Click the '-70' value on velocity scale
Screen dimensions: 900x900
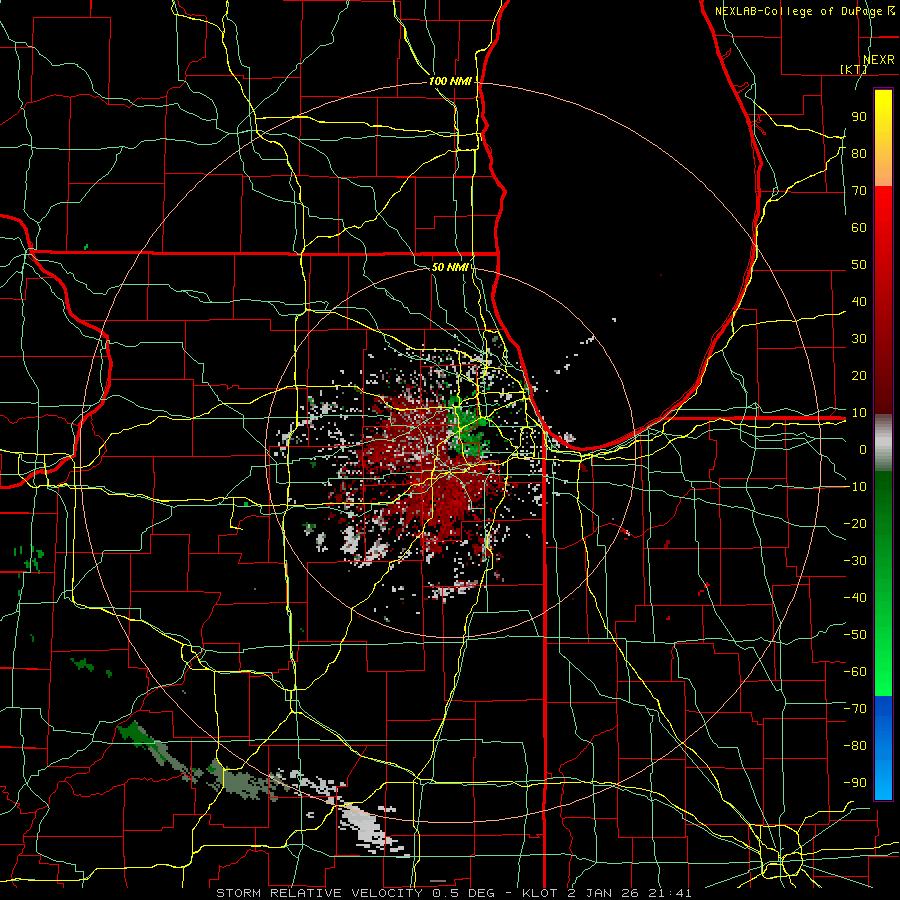(855, 708)
